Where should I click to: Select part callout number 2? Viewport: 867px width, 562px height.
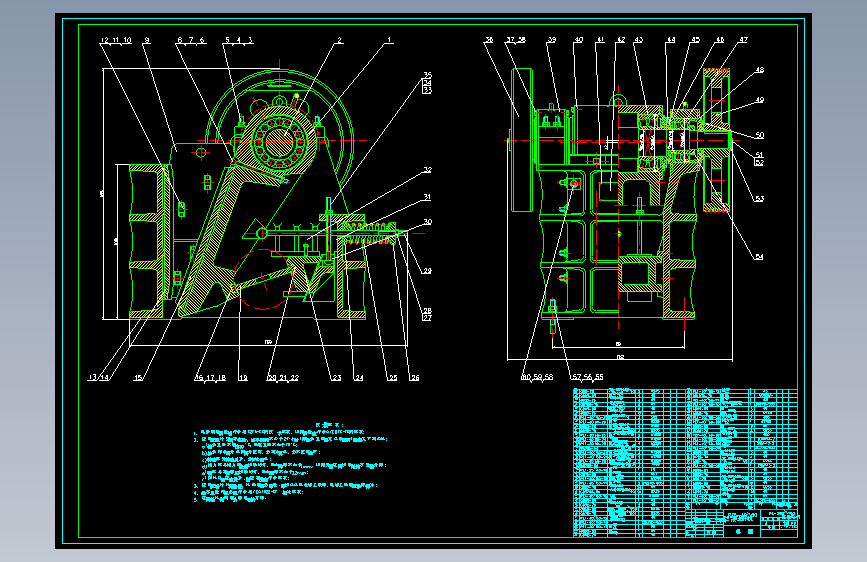click(340, 40)
